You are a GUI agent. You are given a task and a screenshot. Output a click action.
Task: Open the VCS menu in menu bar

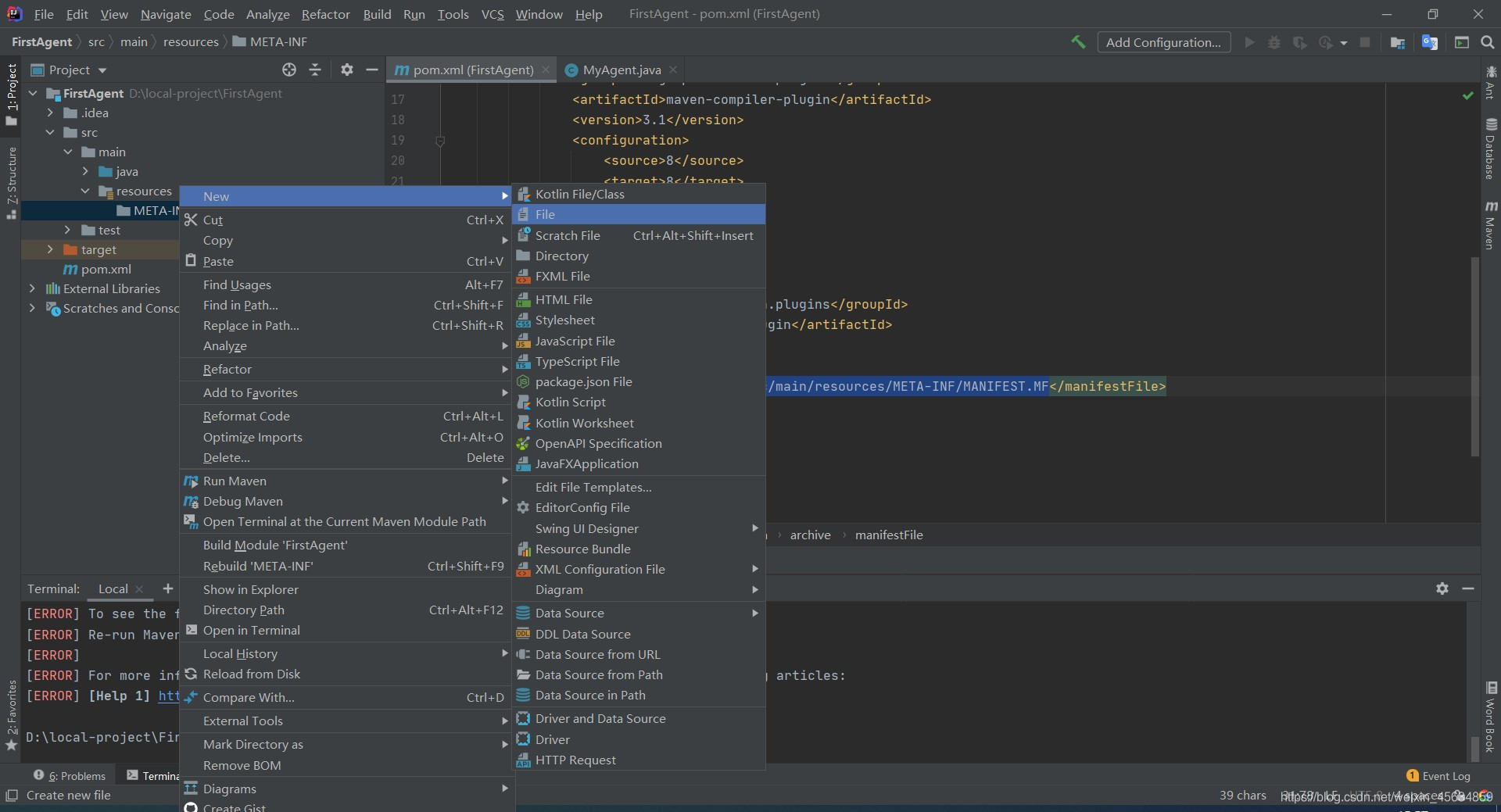click(x=493, y=14)
